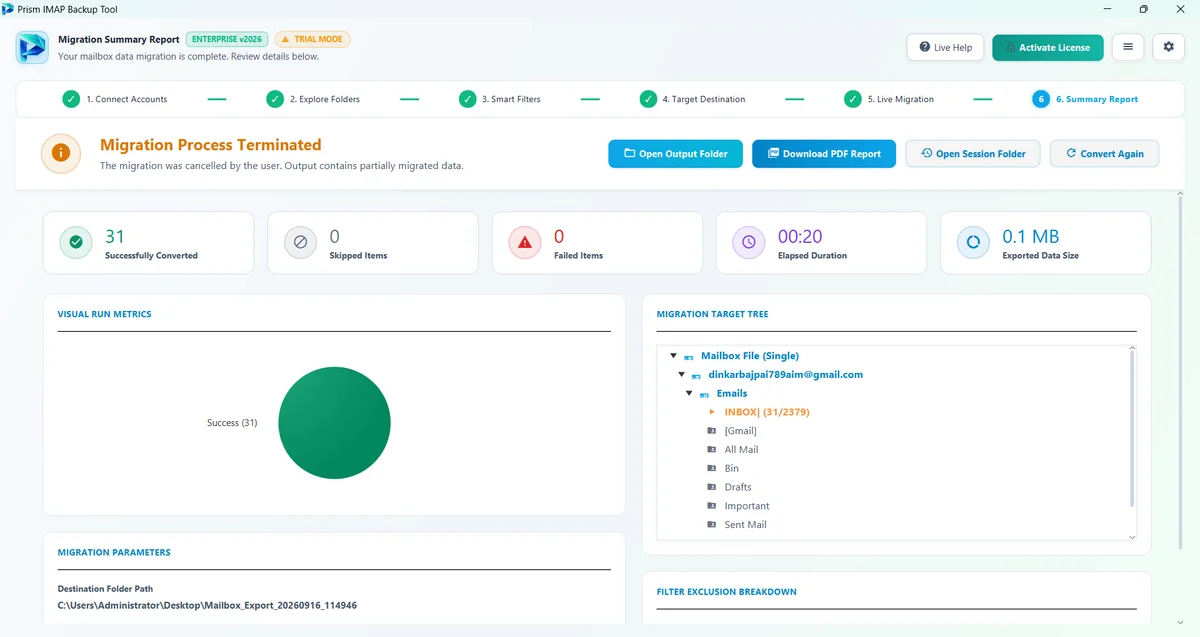Click the orange info icon beside Migration Process Terminated
This screenshot has width=1200, height=637.
click(61, 153)
